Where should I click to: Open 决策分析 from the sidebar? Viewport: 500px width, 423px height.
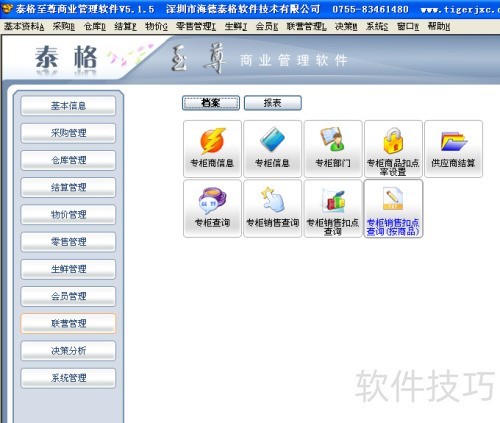(68, 351)
